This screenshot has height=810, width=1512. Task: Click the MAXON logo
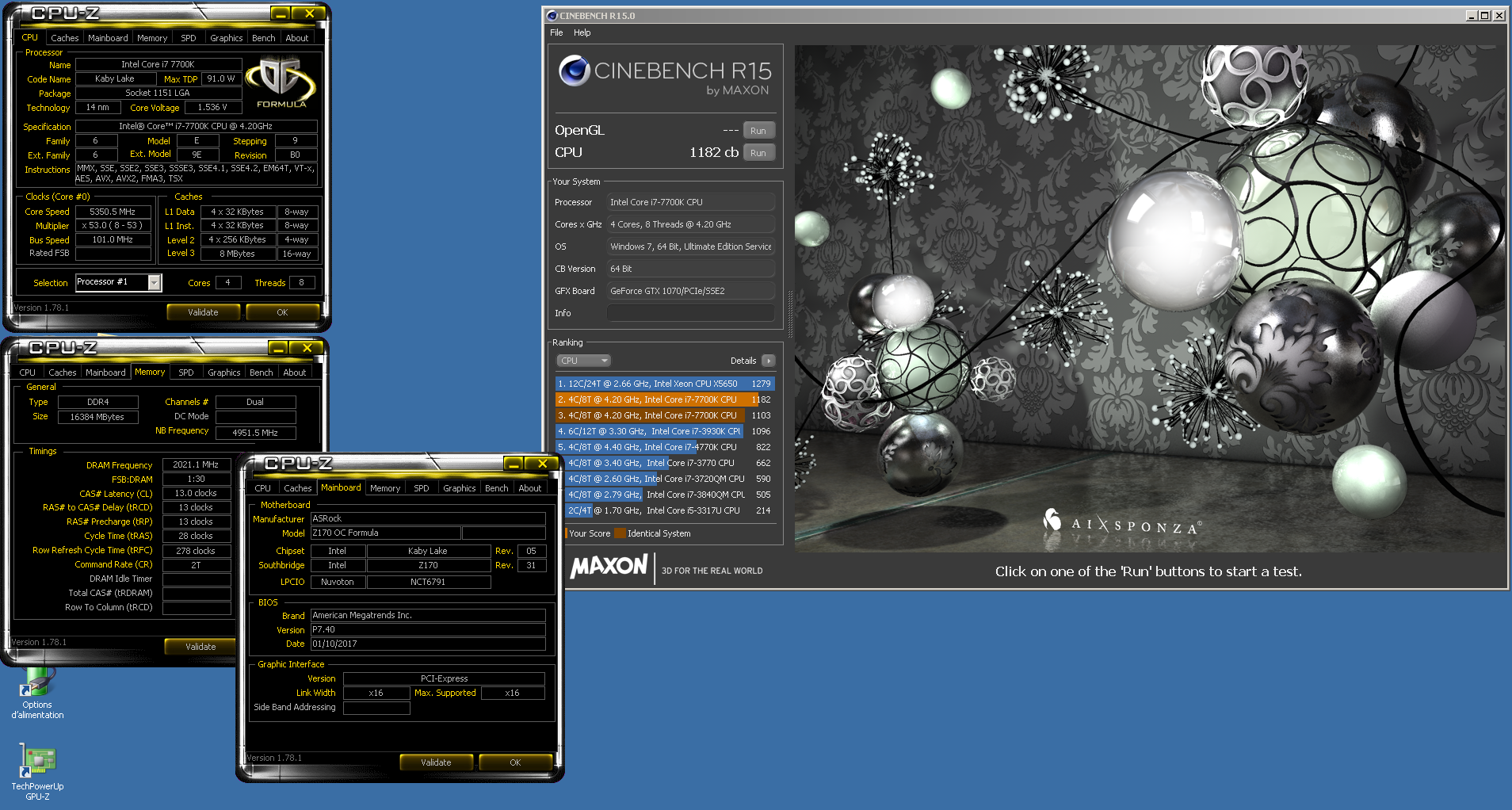(609, 567)
